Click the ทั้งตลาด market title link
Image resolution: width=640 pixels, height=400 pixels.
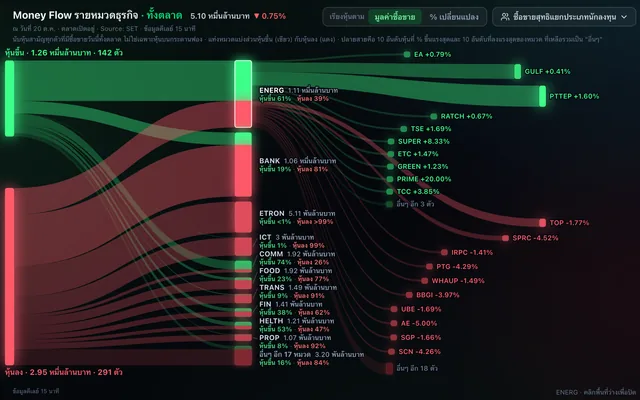(164, 16)
